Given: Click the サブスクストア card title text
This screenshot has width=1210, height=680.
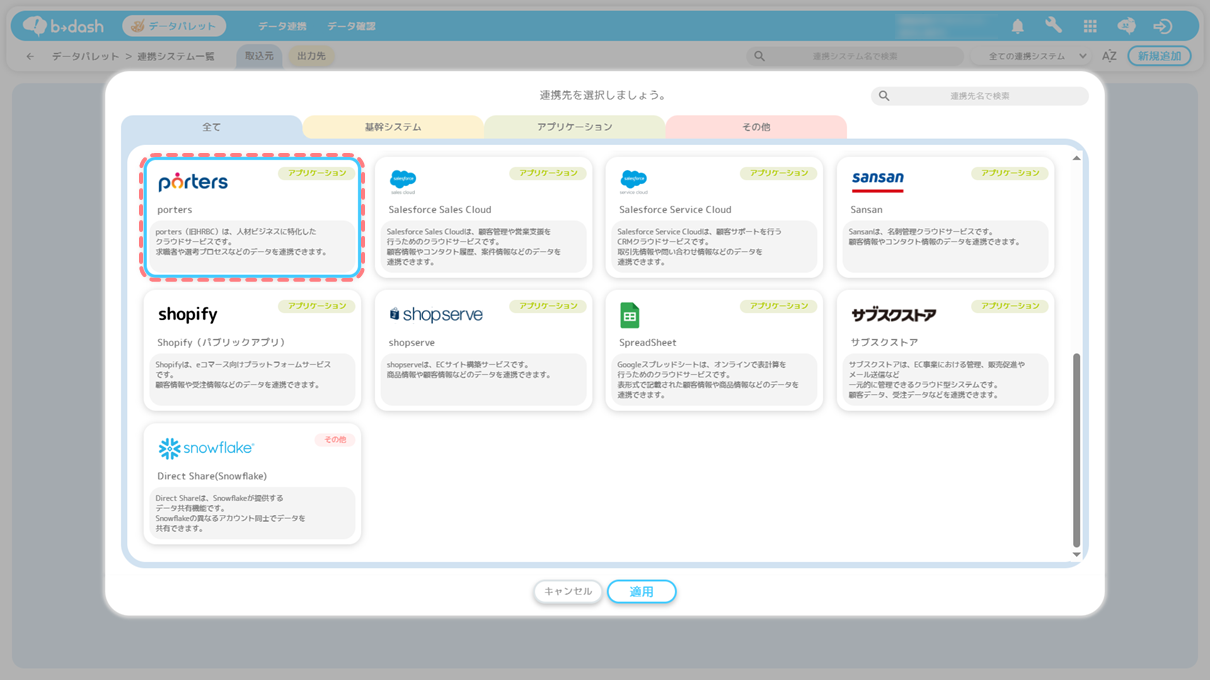Looking at the screenshot, I should pyautogui.click(x=884, y=342).
